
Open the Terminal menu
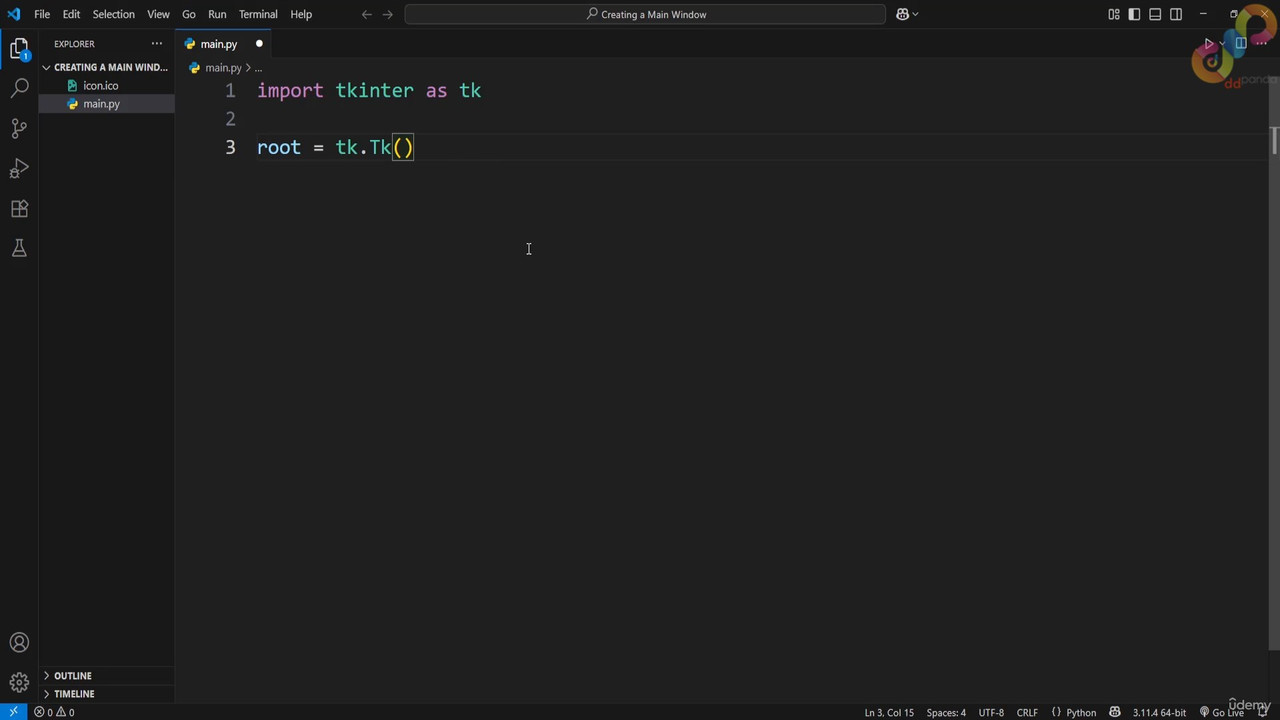258,14
